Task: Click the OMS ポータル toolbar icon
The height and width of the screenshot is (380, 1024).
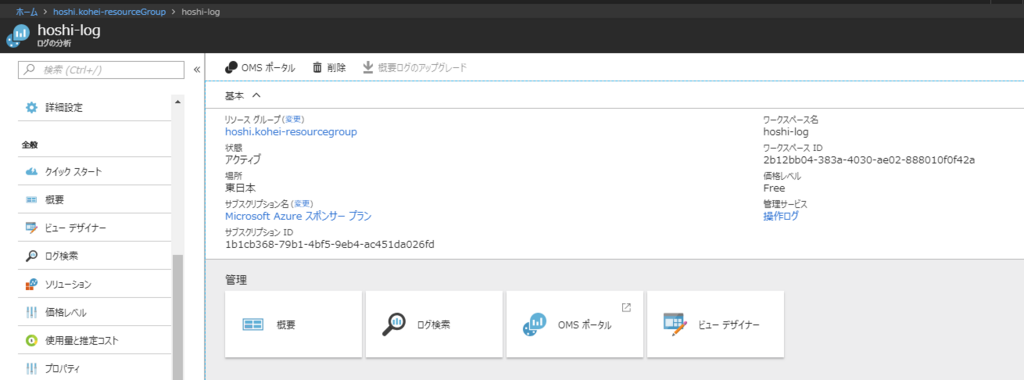Action: coord(231,67)
